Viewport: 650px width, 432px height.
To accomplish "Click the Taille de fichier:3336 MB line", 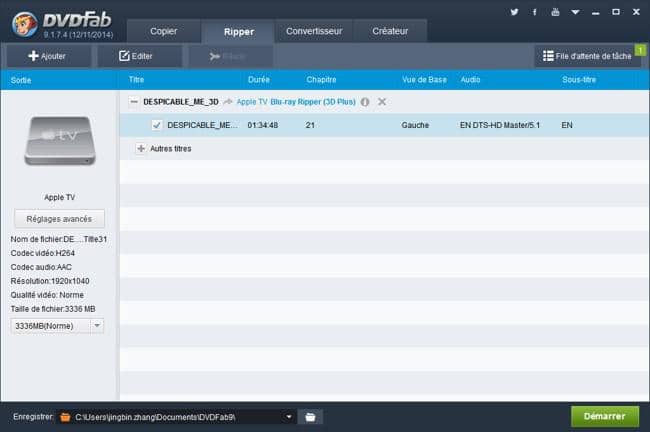I will pos(53,309).
